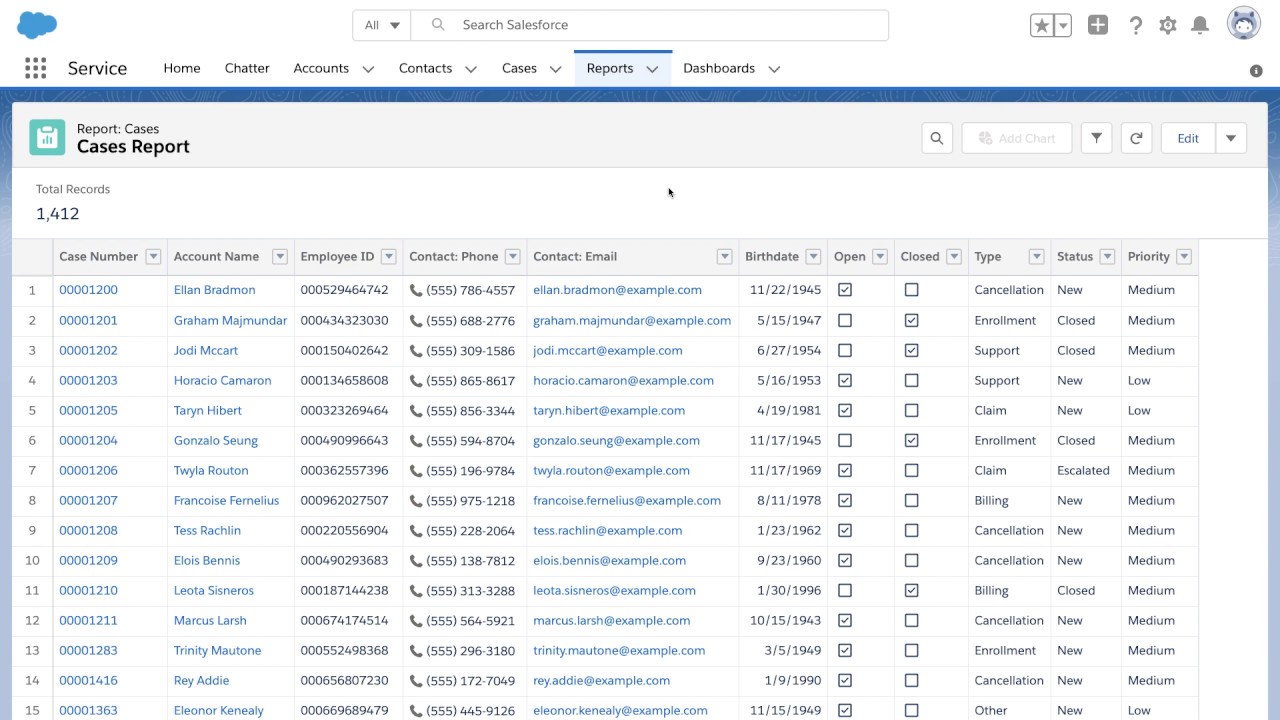Expand the Edit button dropdown arrow
Screen dimensions: 1280x720
(x=1231, y=138)
